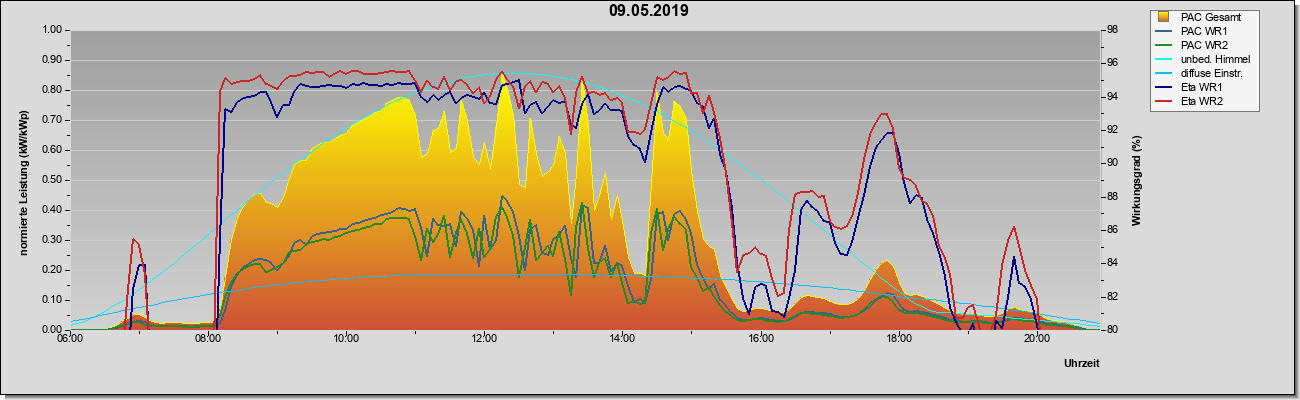The height and width of the screenshot is (400, 1300).
Task: Click the 08:00 time axis label
Action: (x=208, y=338)
